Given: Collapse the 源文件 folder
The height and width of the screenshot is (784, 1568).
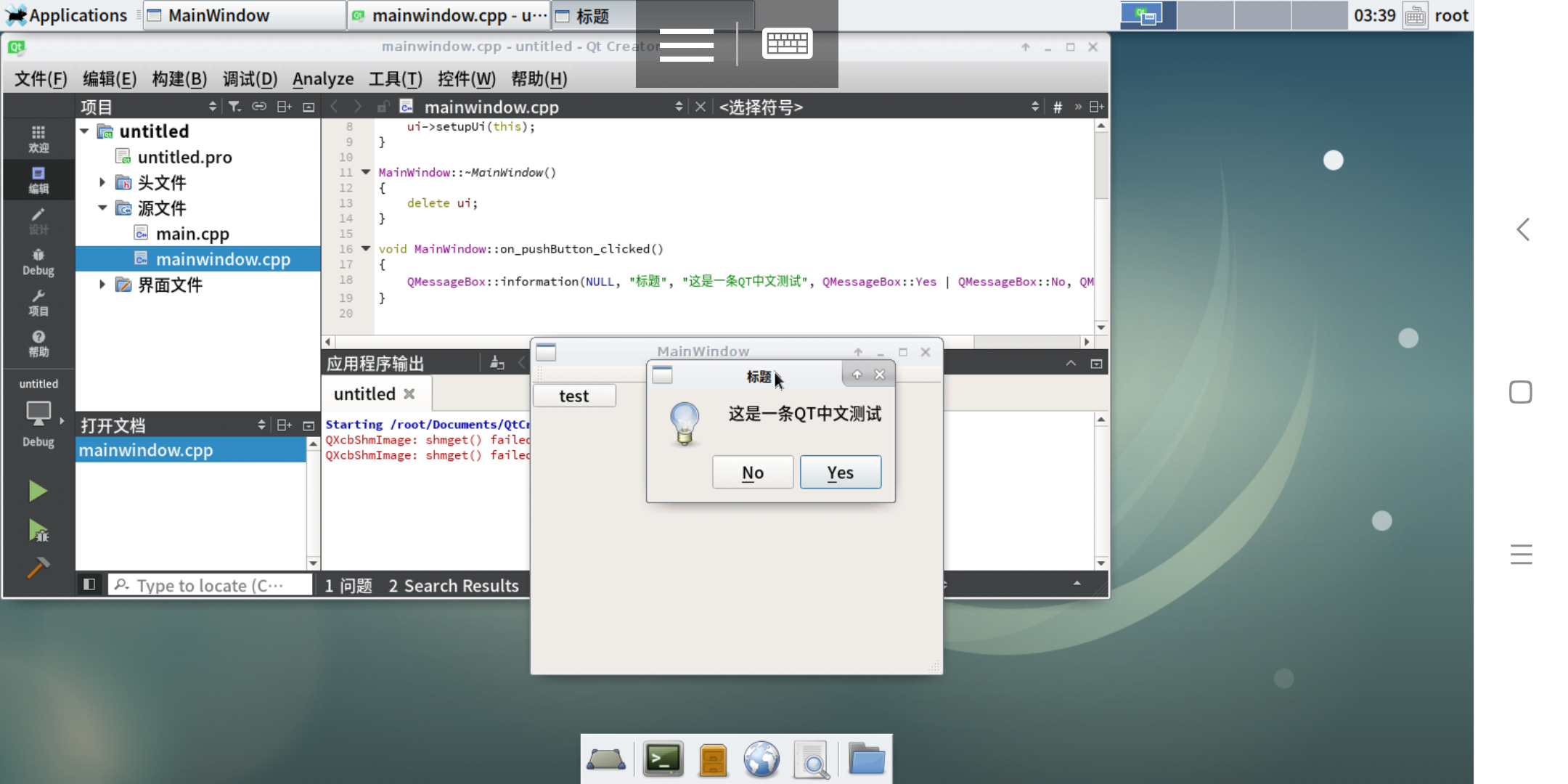Looking at the screenshot, I should click(x=102, y=208).
